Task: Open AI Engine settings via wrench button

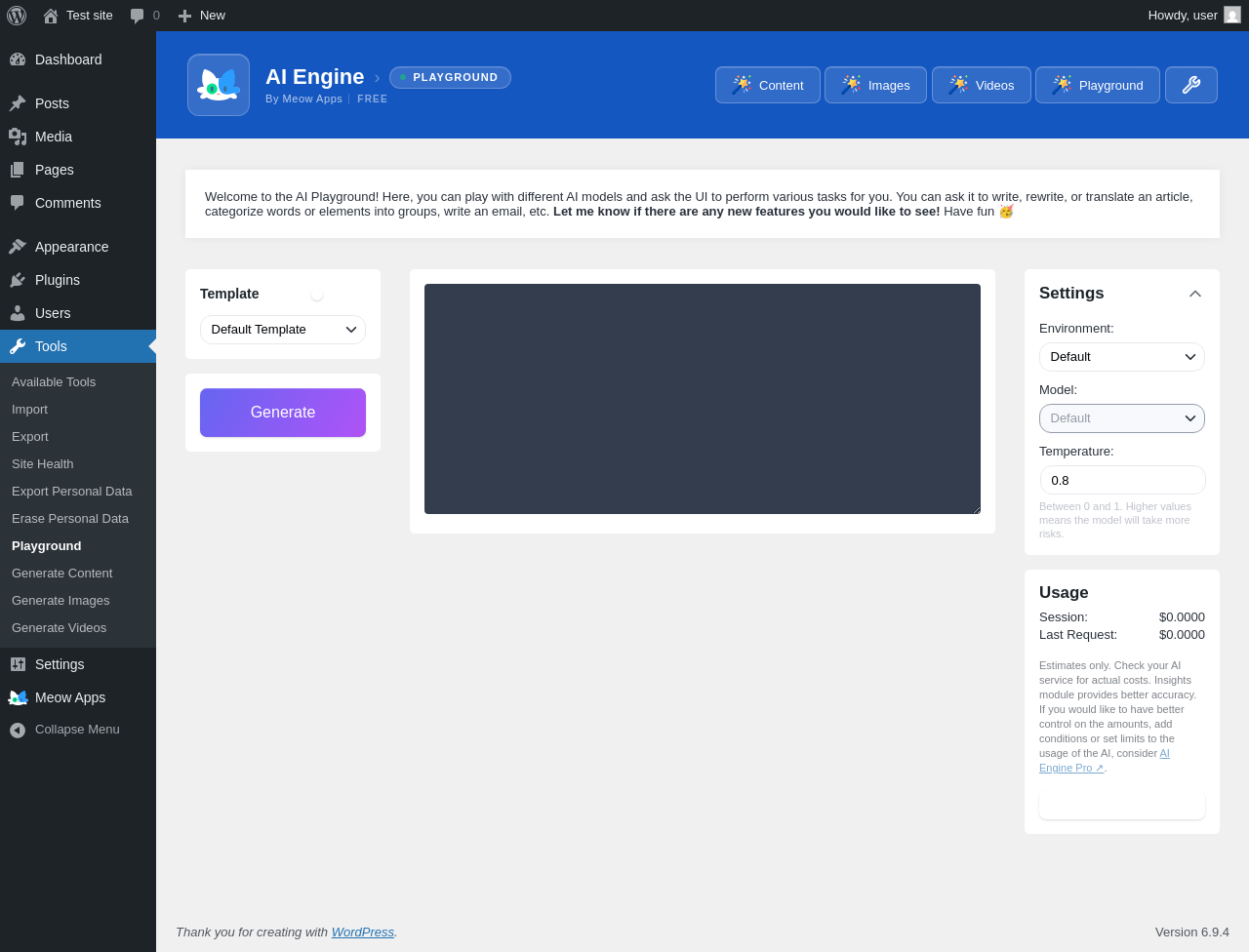Action: tap(1191, 85)
